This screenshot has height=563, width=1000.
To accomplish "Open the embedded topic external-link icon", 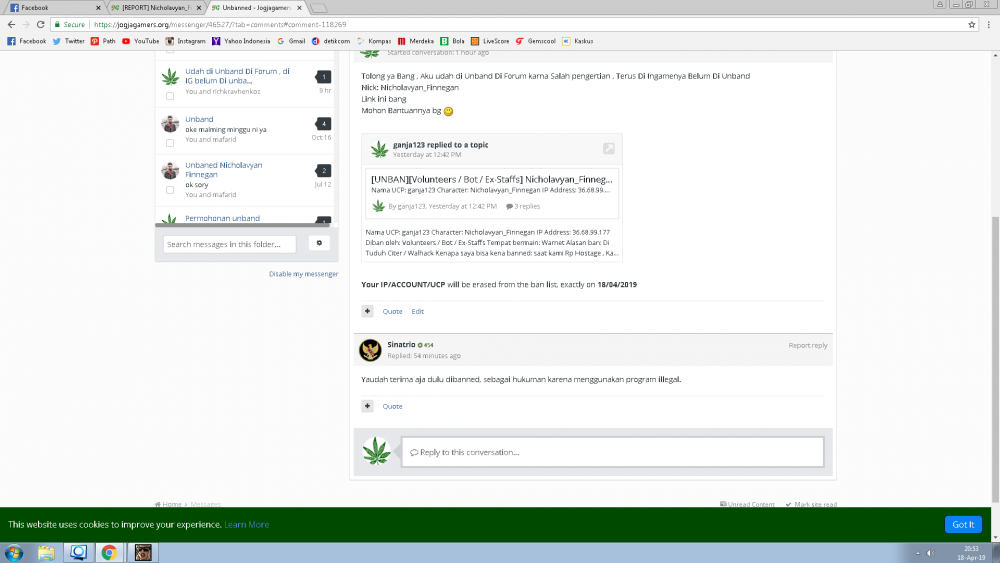I will 608,149.
